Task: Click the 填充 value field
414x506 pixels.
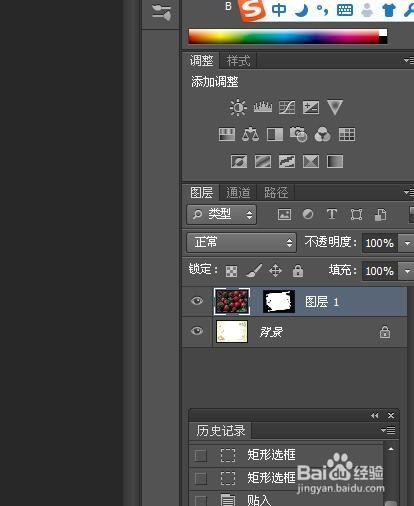Action: click(x=381, y=271)
